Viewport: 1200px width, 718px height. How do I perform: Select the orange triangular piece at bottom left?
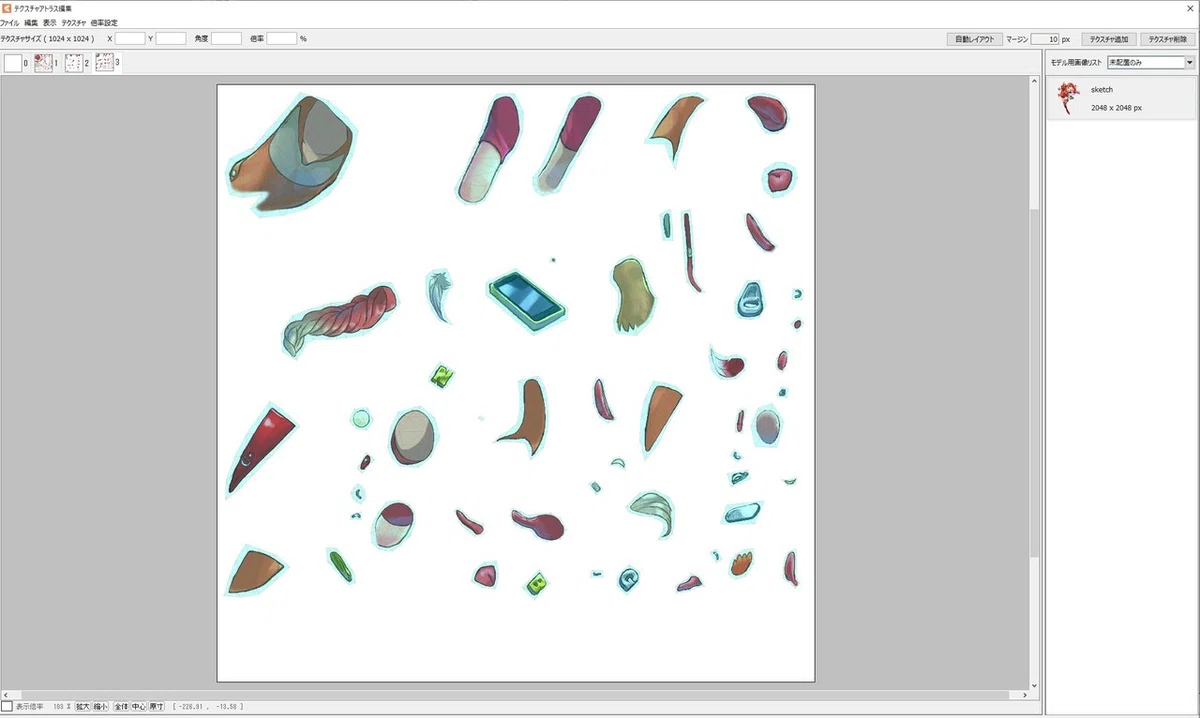[255, 570]
